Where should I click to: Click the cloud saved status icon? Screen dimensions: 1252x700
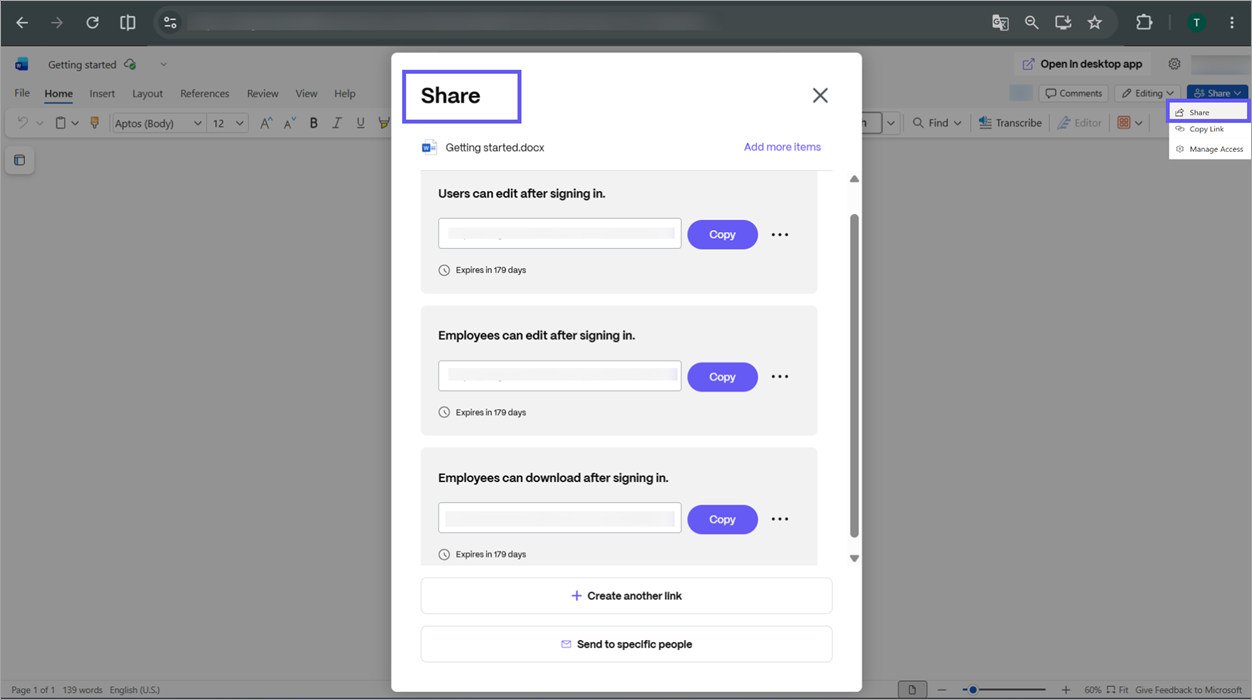[x=130, y=64]
